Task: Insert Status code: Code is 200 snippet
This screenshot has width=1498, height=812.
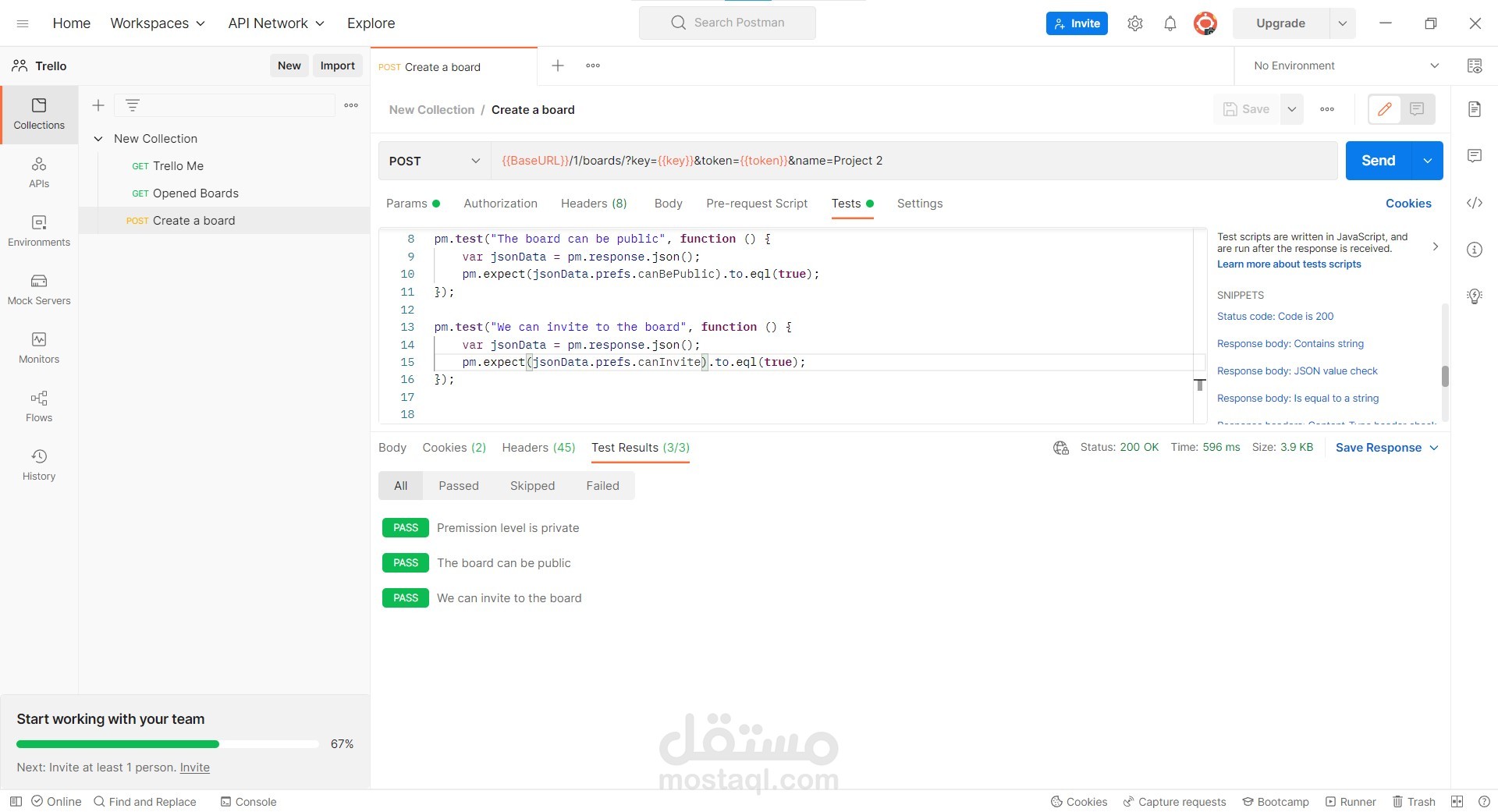Action: click(x=1275, y=316)
